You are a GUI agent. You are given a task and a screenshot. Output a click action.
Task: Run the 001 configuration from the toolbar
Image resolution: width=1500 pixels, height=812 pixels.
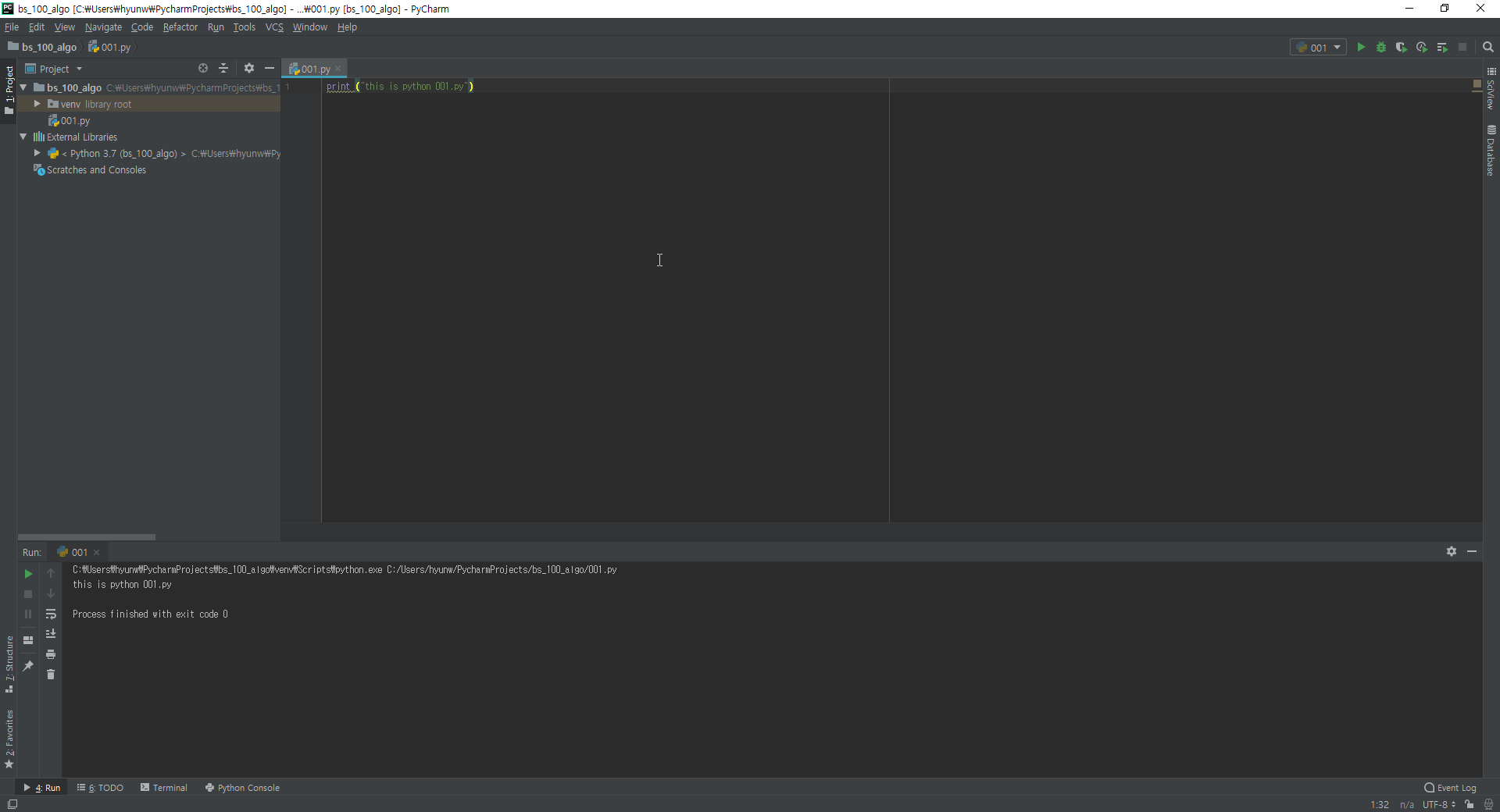coord(1361,48)
